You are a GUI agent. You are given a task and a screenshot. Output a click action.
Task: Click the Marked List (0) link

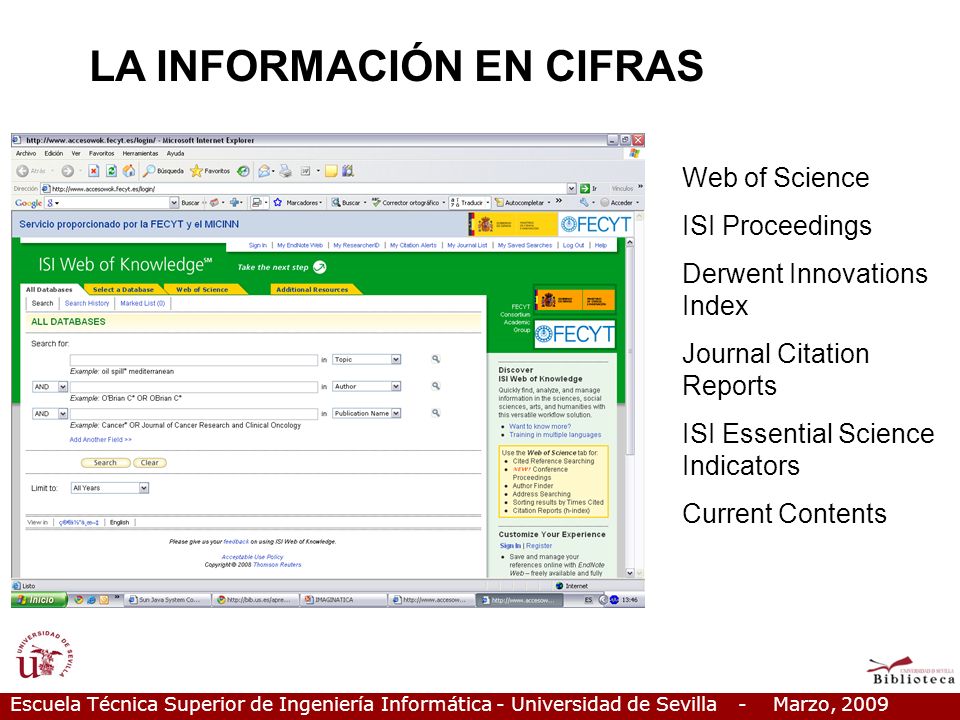143,303
